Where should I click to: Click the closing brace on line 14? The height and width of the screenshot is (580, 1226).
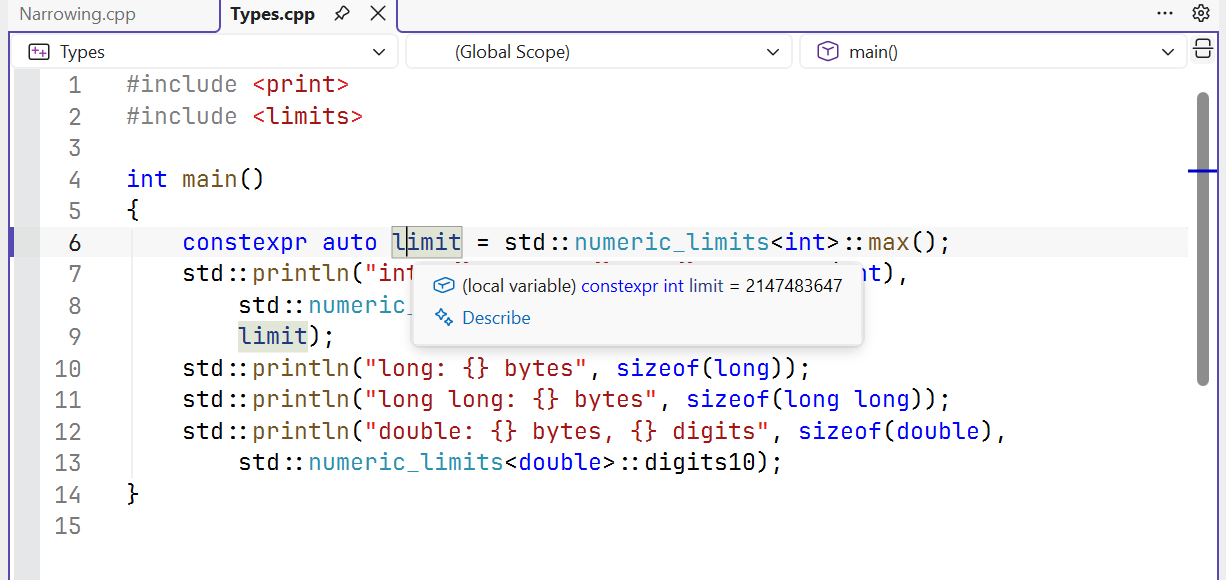pyautogui.click(x=133, y=494)
